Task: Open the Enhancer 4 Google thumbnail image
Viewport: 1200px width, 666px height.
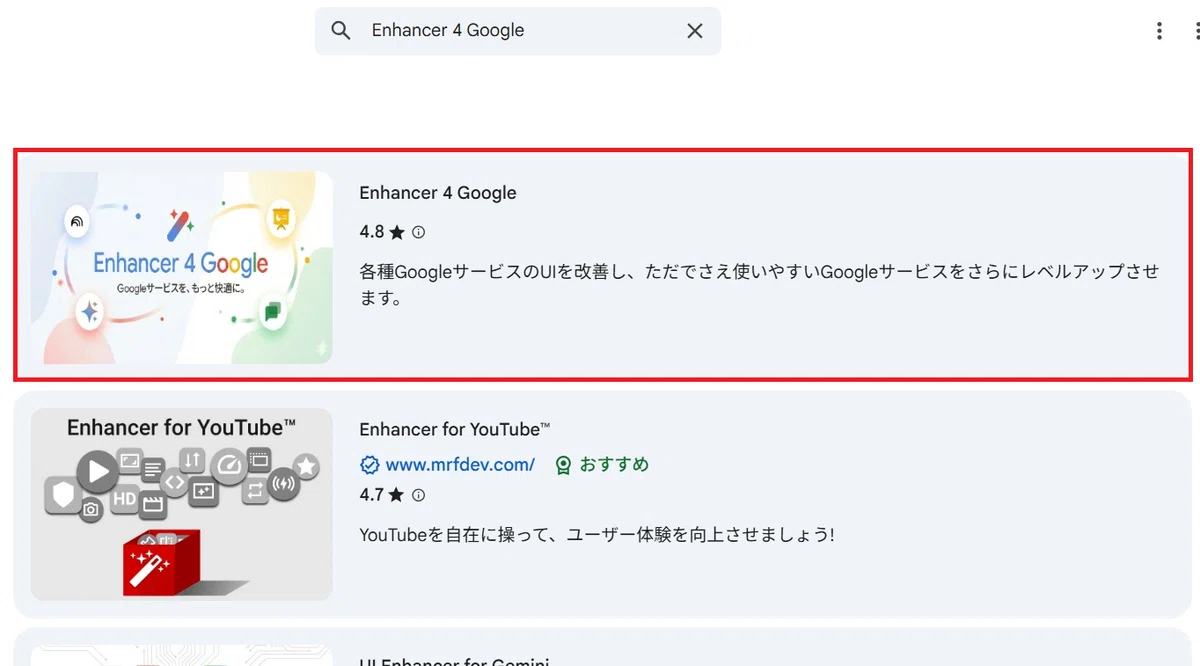Action: tap(181, 267)
